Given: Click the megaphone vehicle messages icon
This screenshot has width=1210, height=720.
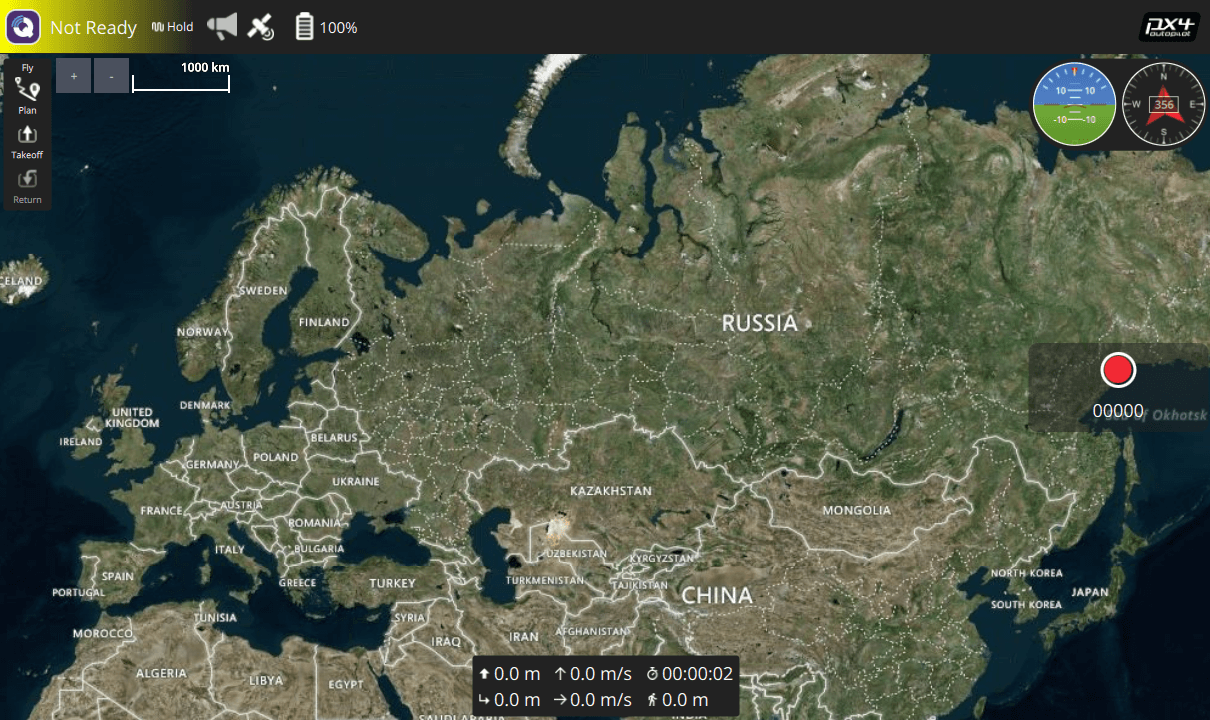Looking at the screenshot, I should (x=222, y=27).
